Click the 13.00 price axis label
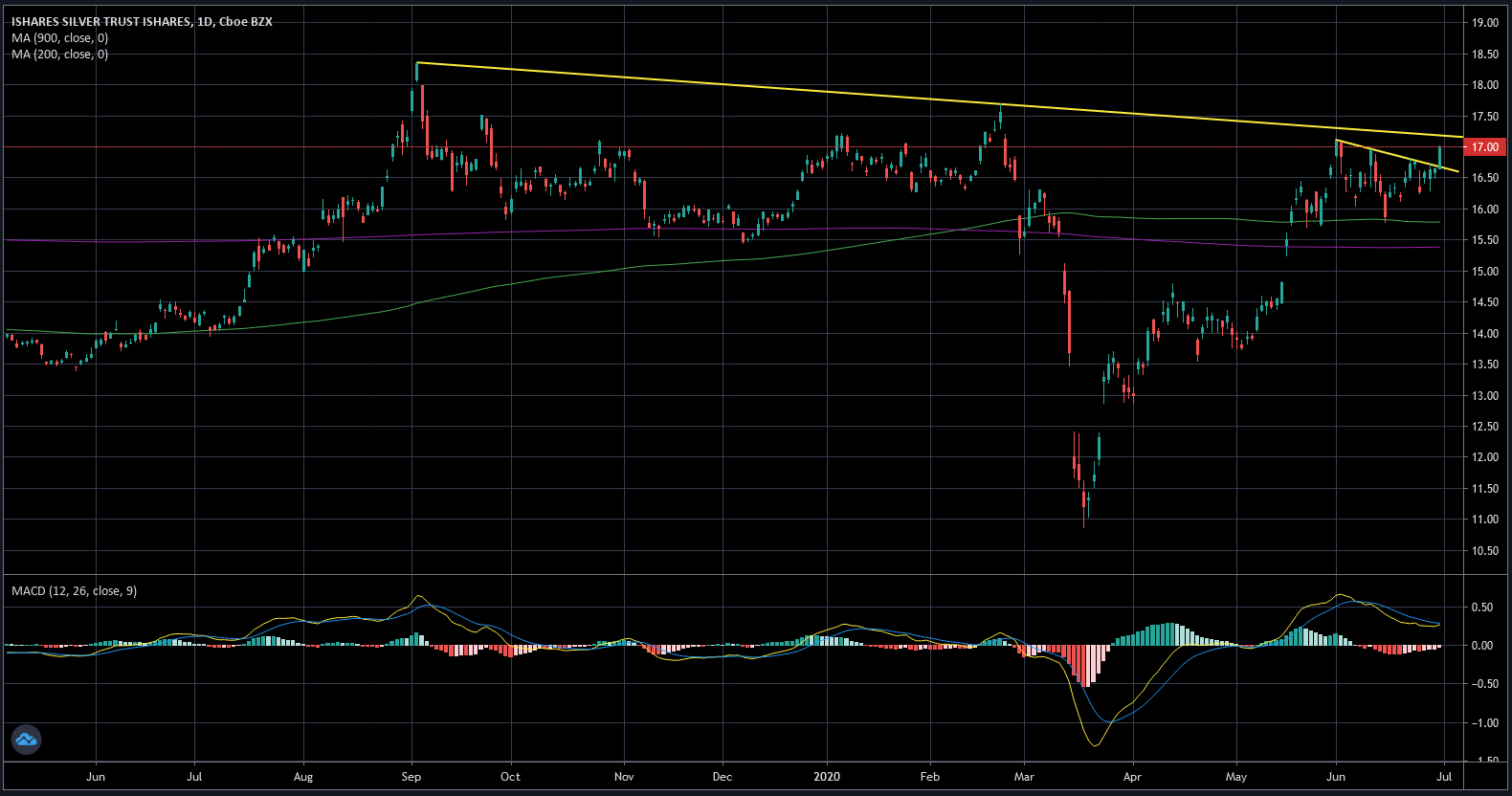 tap(1485, 396)
